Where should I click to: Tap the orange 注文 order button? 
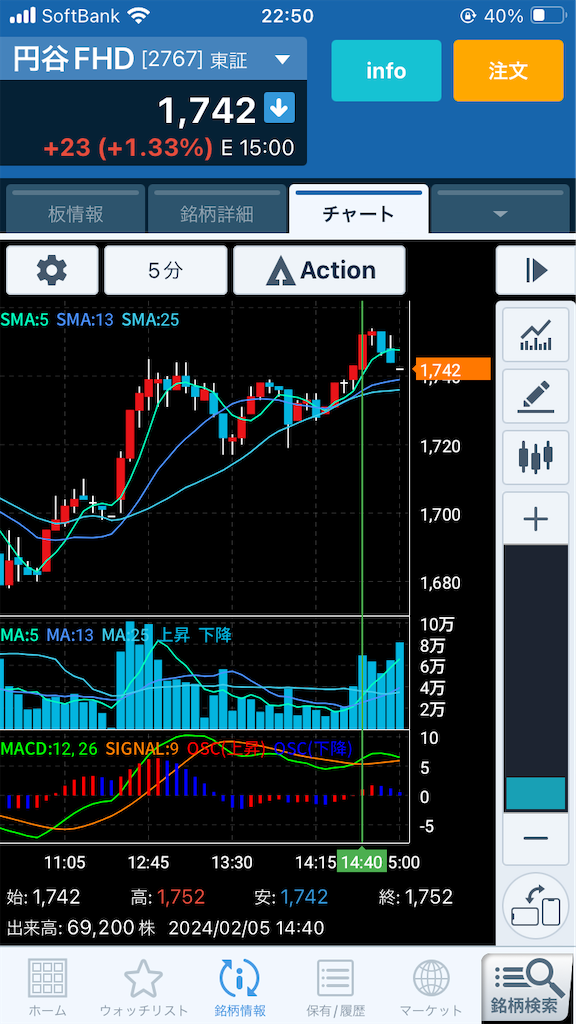[508, 71]
